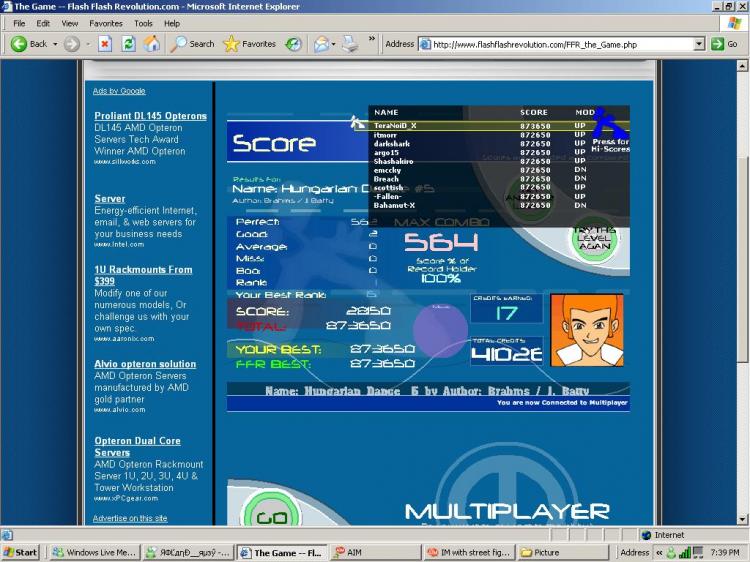750x562 pixels.
Task: Open Favorites star panel
Action: coord(251,44)
